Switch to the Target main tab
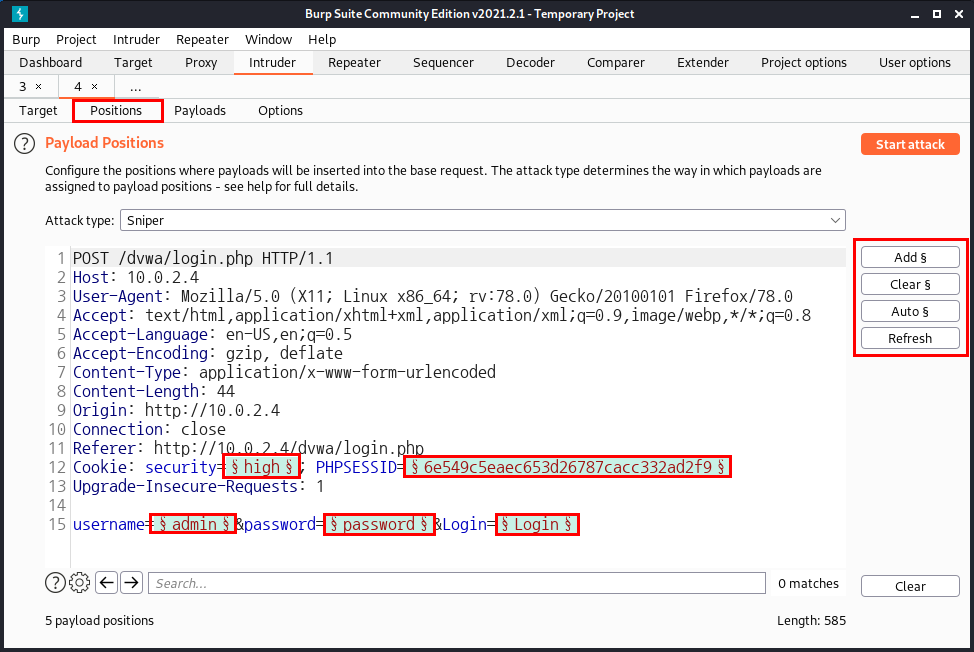 133,63
